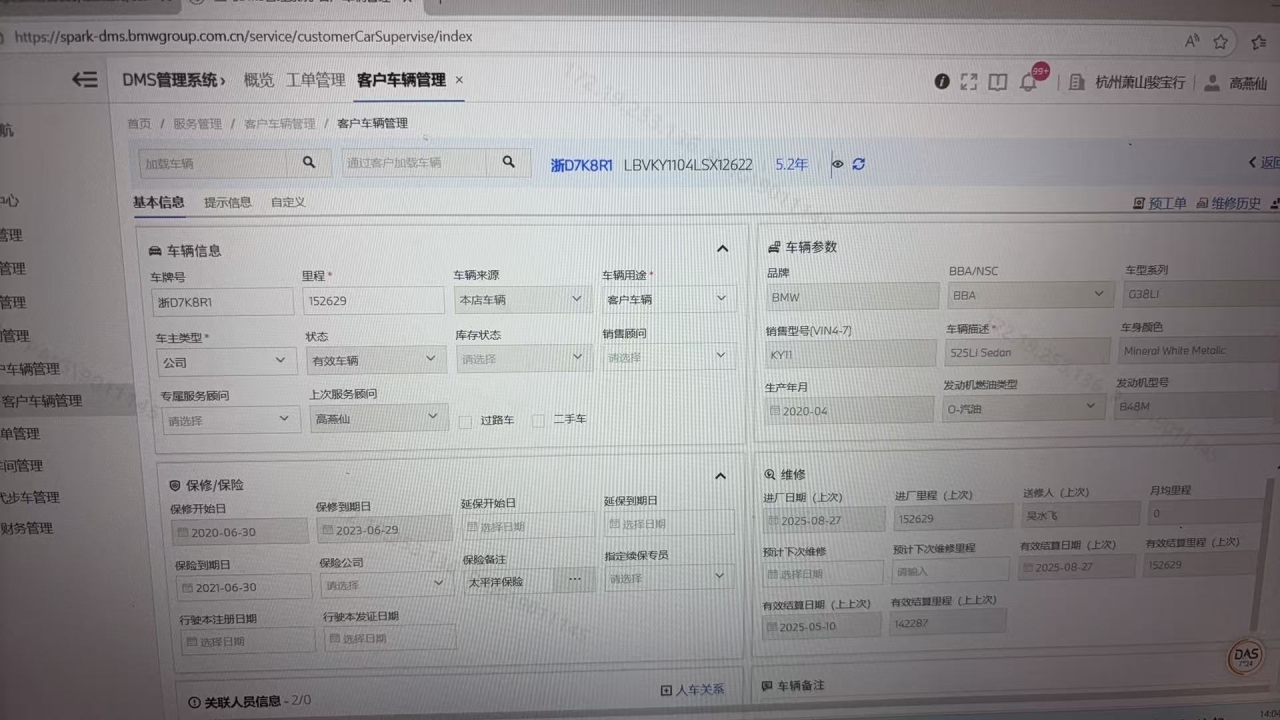The image size is (1280, 720).
Task: Switch to the 提示信息 tab
Action: [x=228, y=202]
